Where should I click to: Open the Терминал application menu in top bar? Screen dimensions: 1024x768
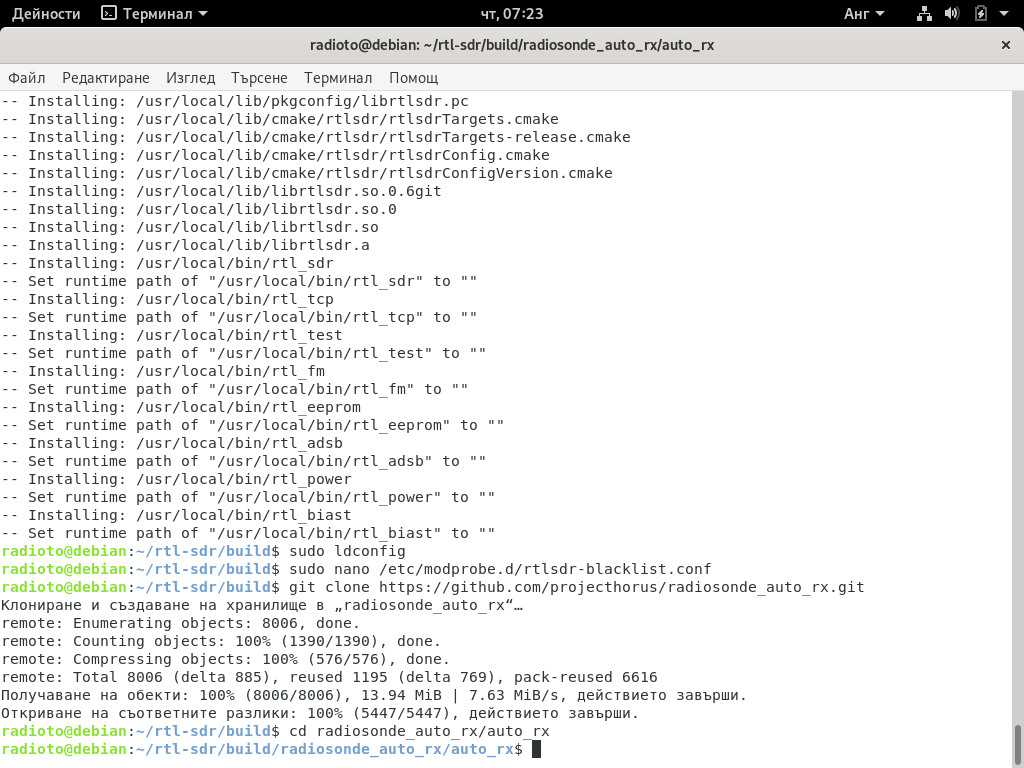(155, 13)
